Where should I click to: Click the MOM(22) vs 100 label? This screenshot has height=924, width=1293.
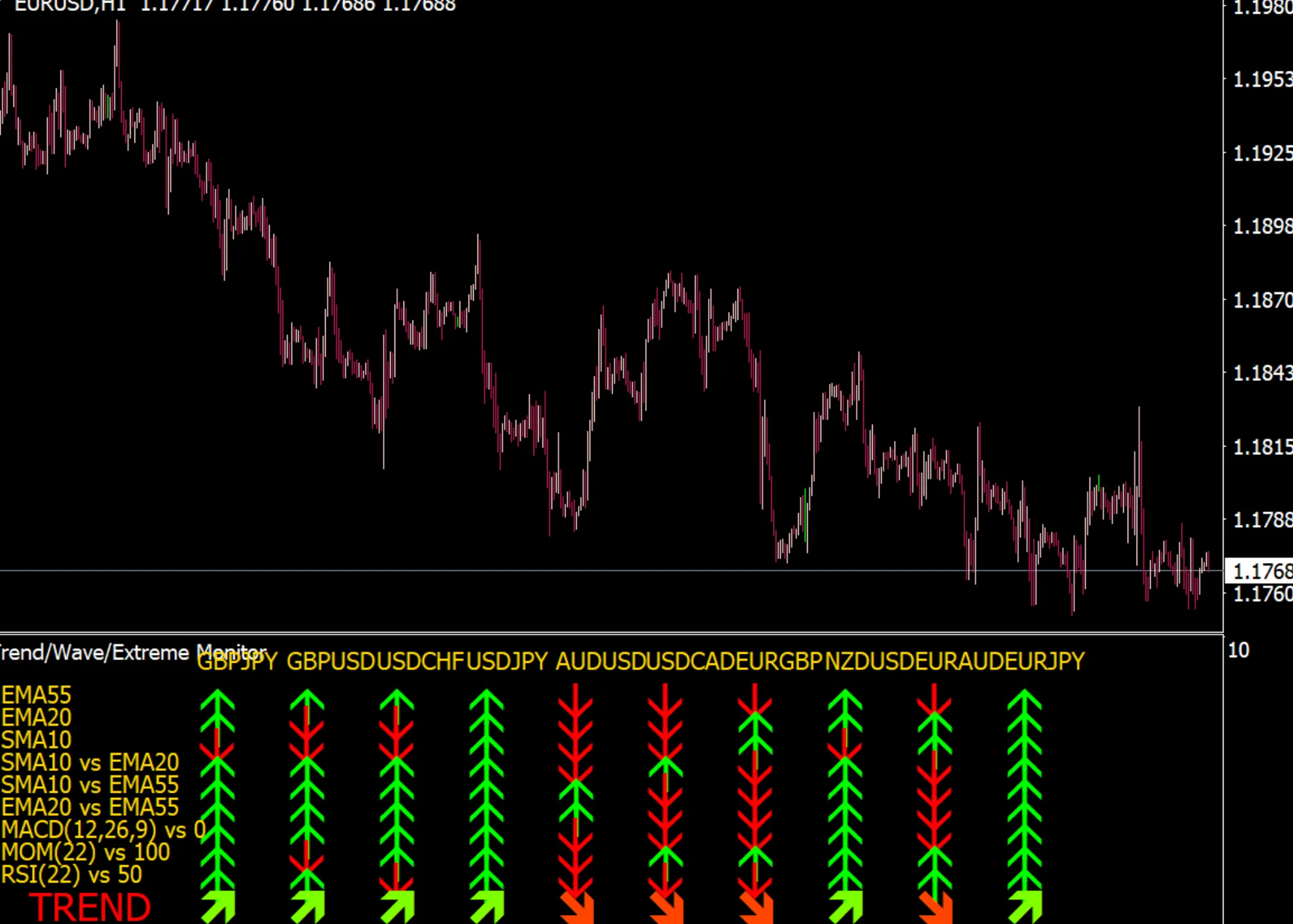point(86,853)
